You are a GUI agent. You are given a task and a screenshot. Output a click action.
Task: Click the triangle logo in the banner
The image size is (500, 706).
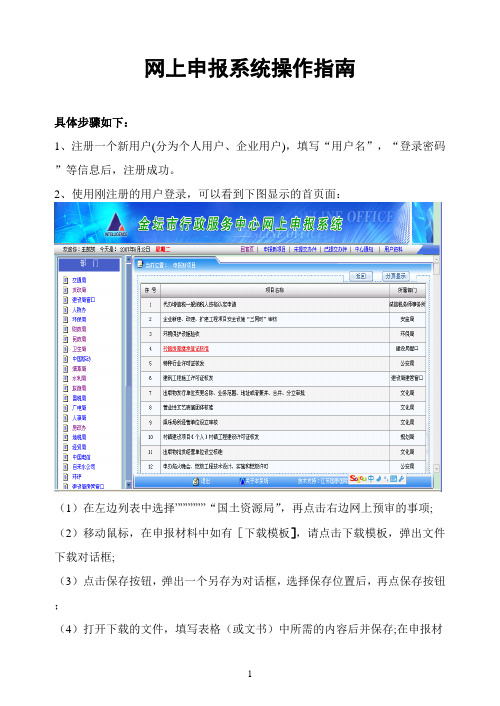(x=116, y=224)
